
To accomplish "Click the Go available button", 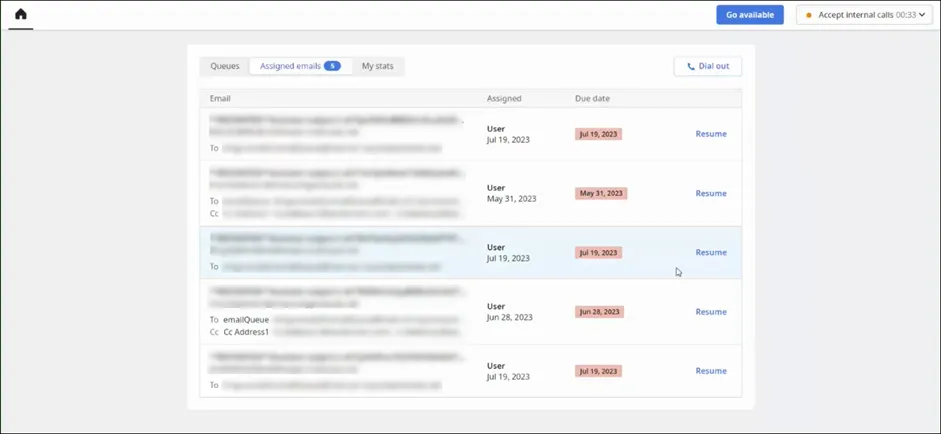I will (750, 15).
